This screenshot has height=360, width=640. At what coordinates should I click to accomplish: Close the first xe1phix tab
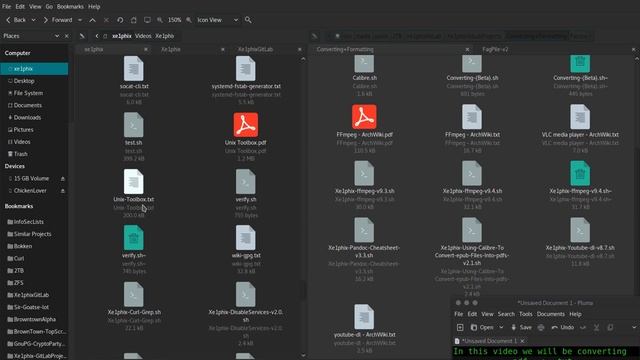point(146,49)
